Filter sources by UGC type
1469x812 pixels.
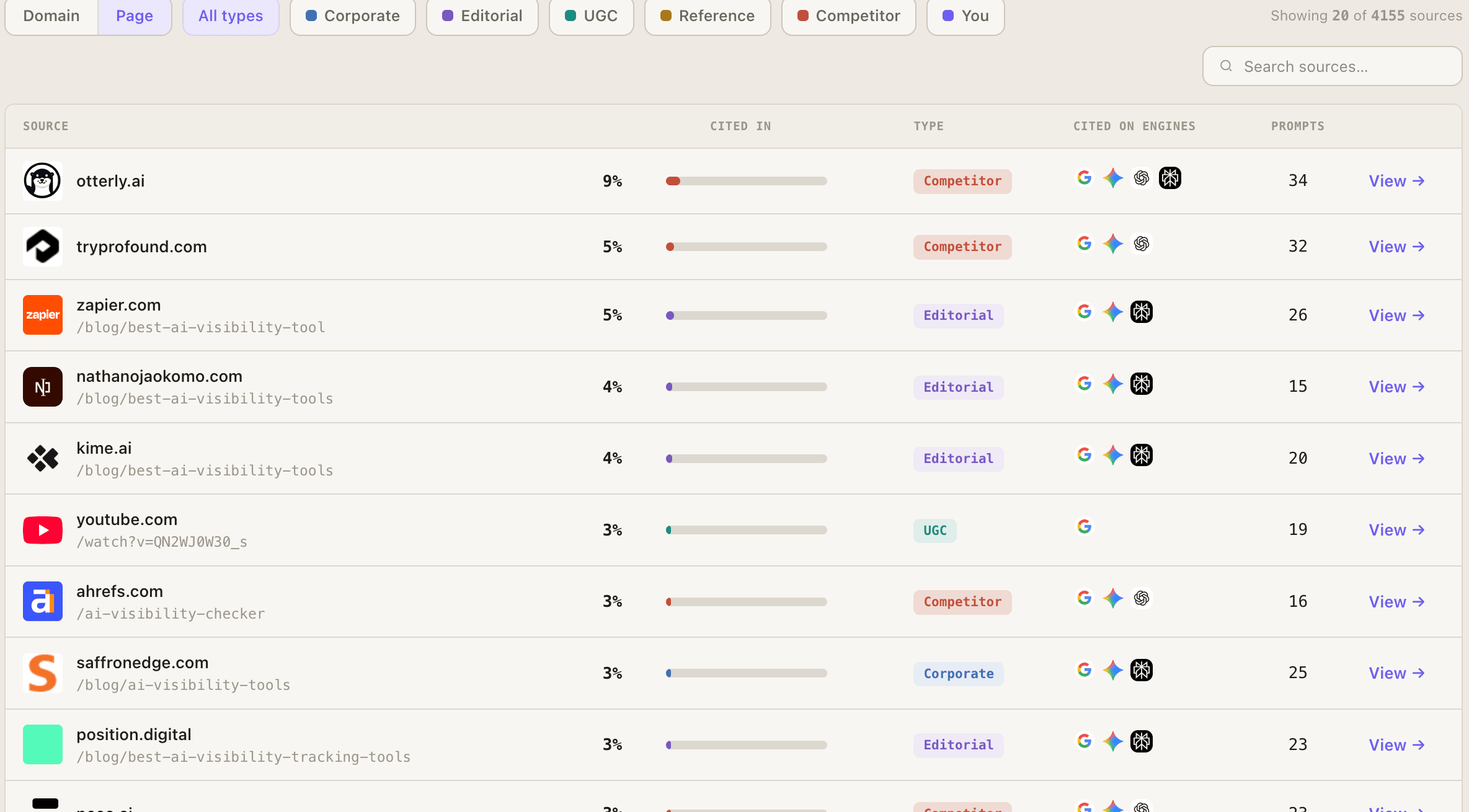(x=591, y=16)
